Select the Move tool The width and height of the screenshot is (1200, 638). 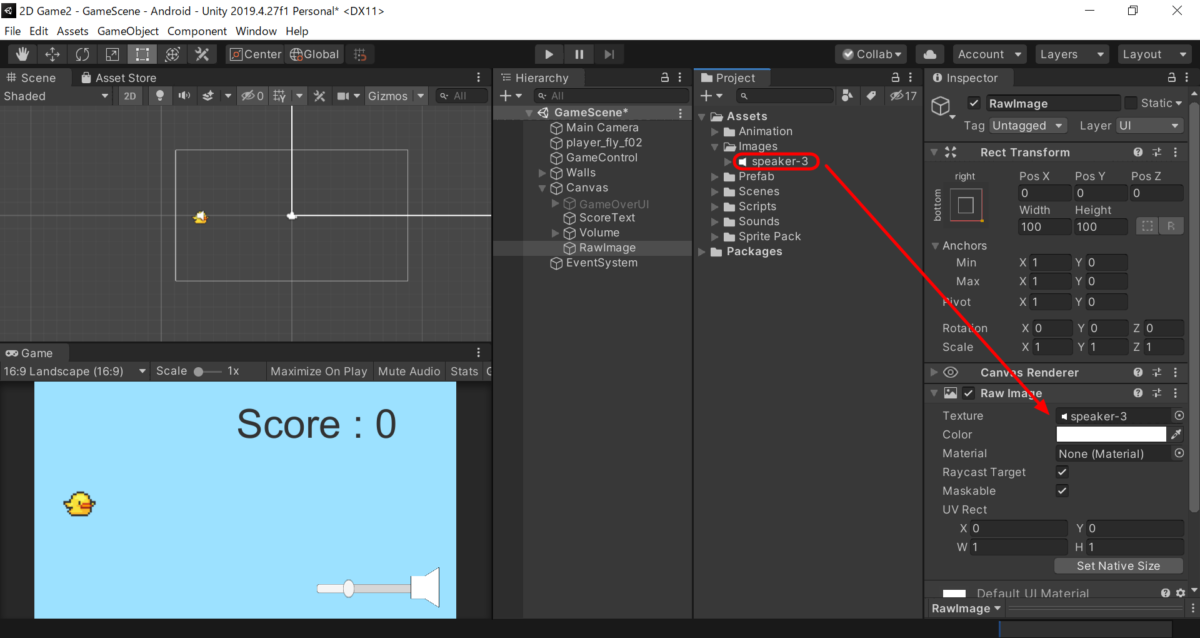click(53, 54)
